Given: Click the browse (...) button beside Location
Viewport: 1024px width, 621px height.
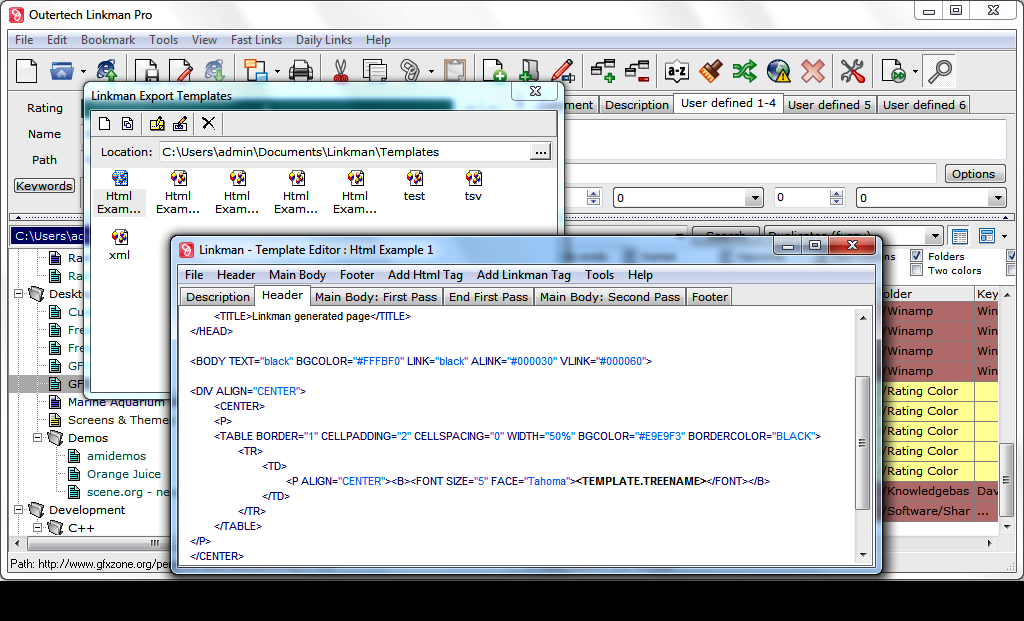Looking at the screenshot, I should (x=541, y=152).
